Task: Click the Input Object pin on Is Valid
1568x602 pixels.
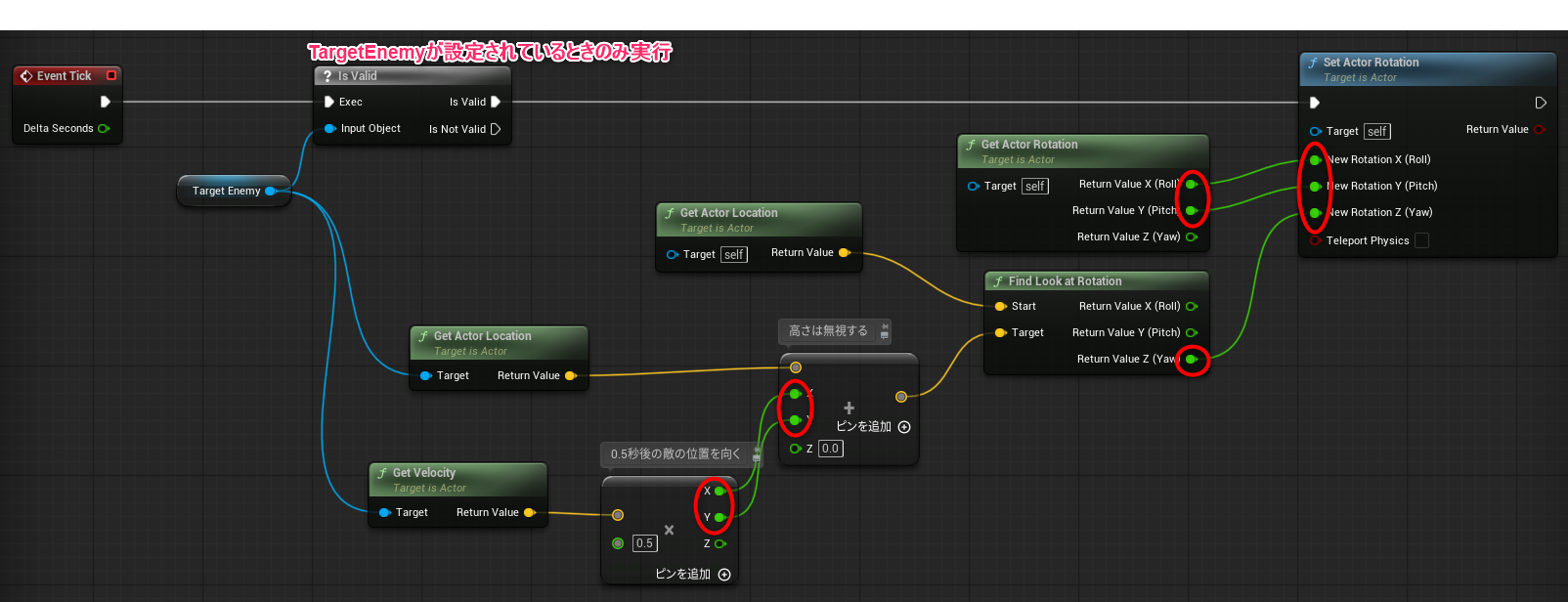Action: (330, 128)
